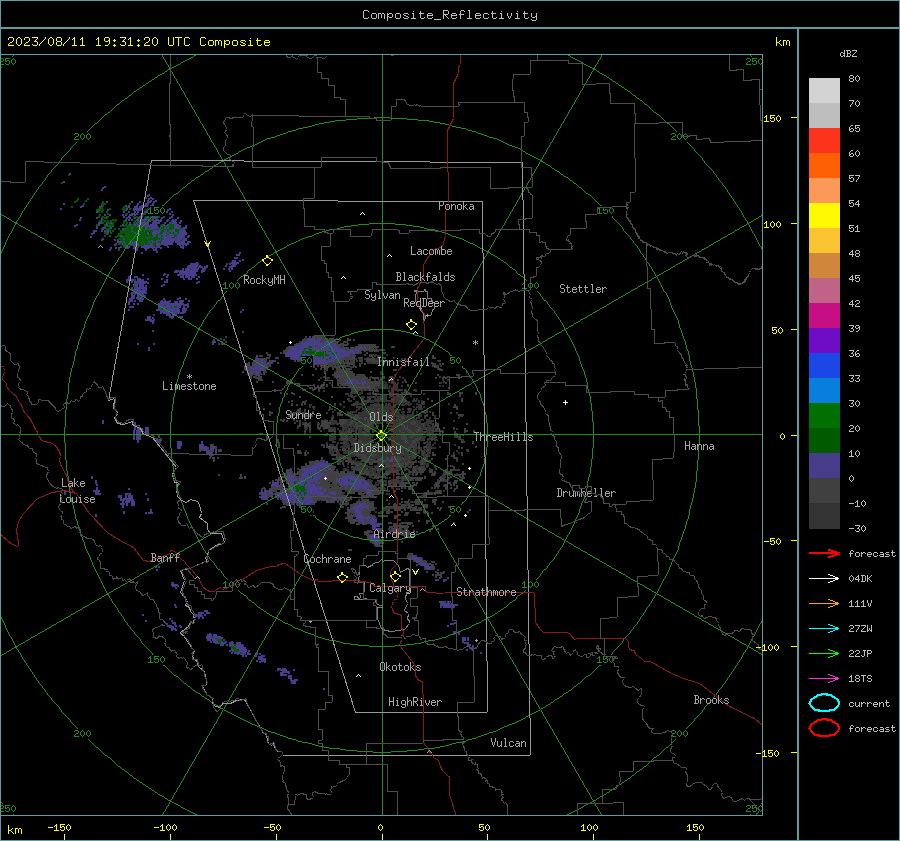Select the ThreeHills label
Screen dimensions: 900x841
[x=503, y=437]
